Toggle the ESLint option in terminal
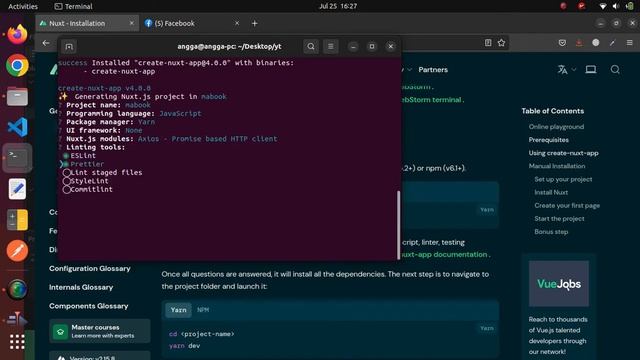Screen dimensions: 640x360 (x=80, y=156)
